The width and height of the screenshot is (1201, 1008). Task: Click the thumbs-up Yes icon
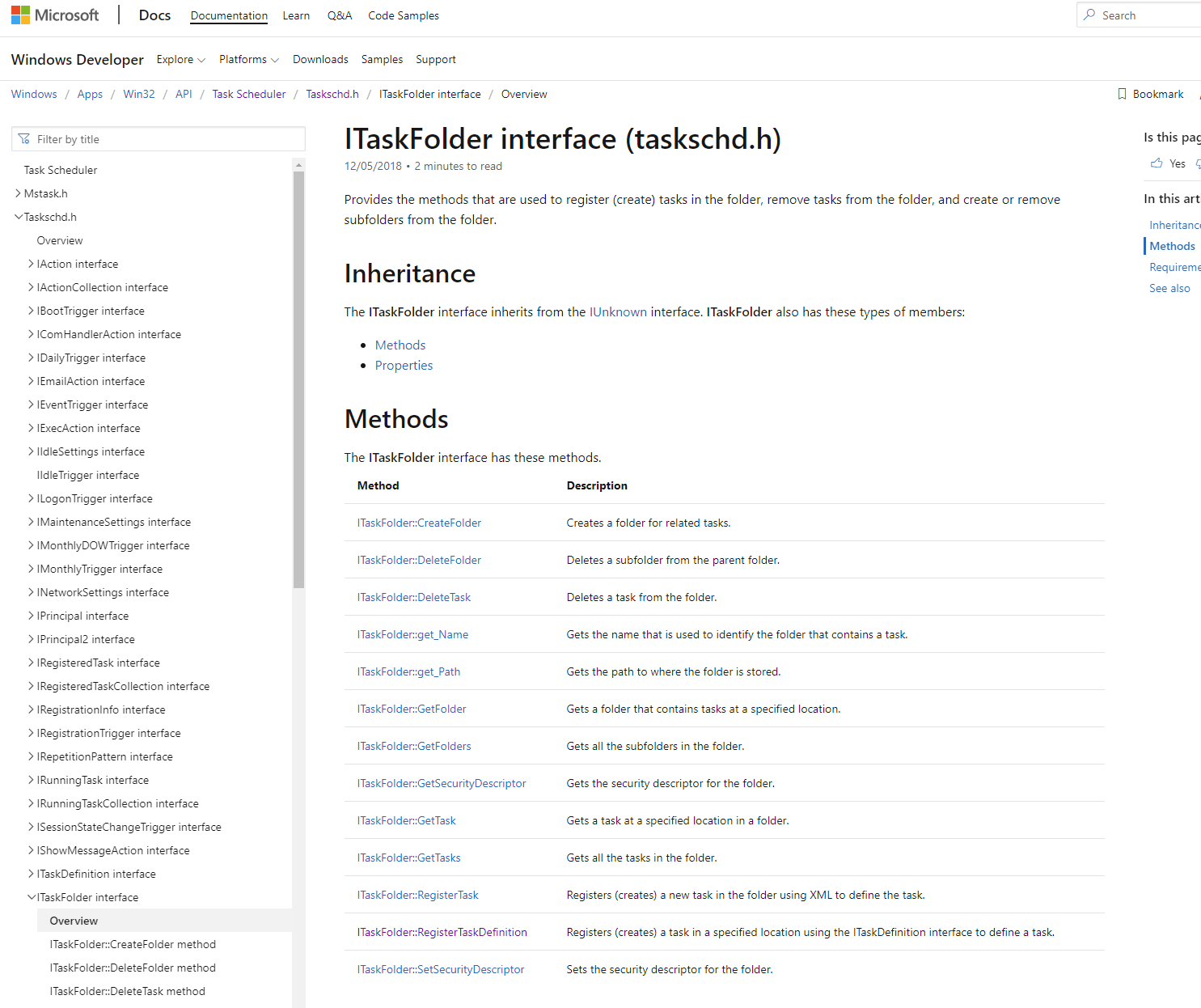pos(1157,163)
